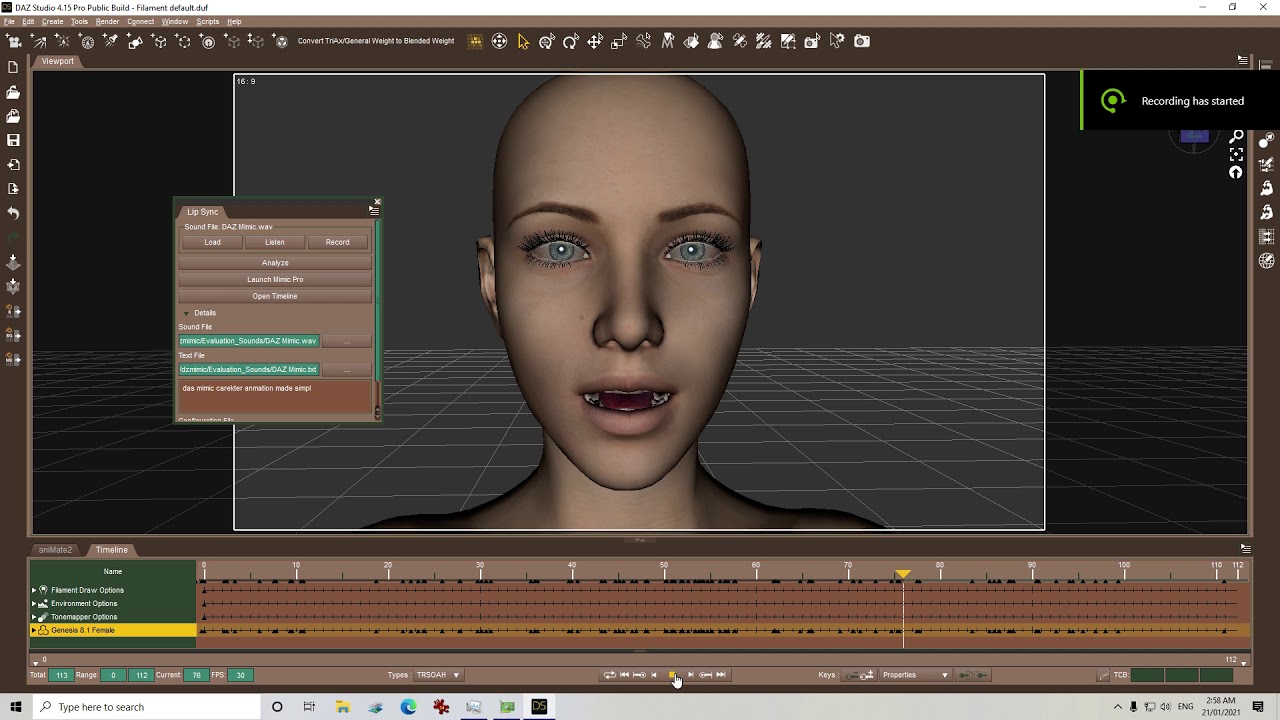
Task: Collapse the Details section in Lip Sync
Action: coord(186,313)
